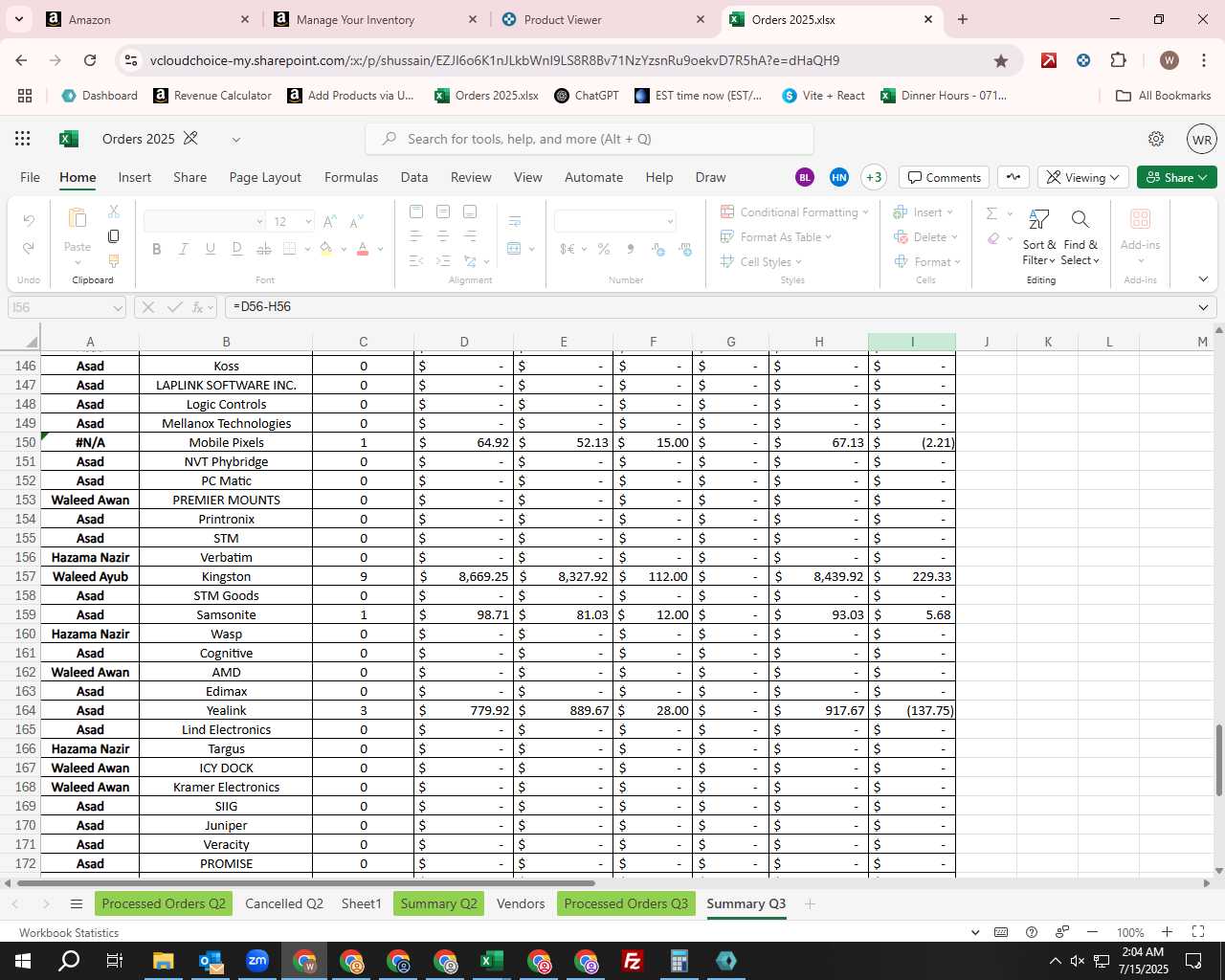Toggle Bold formatting
This screenshot has height=980, width=1225.
pyautogui.click(x=156, y=249)
